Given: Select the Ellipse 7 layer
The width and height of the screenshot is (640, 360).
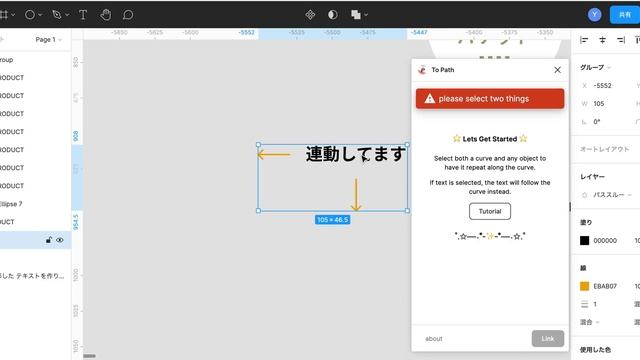Looking at the screenshot, I should pyautogui.click(x=36, y=204).
